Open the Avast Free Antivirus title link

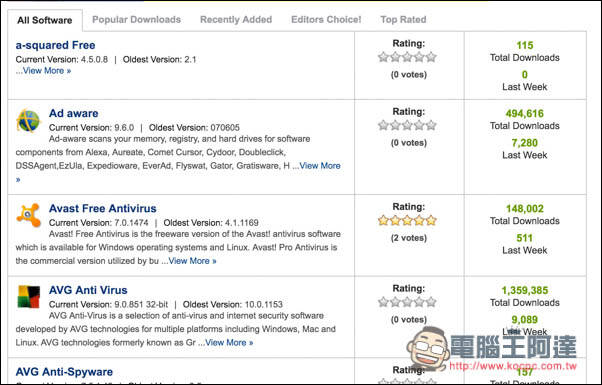point(103,208)
